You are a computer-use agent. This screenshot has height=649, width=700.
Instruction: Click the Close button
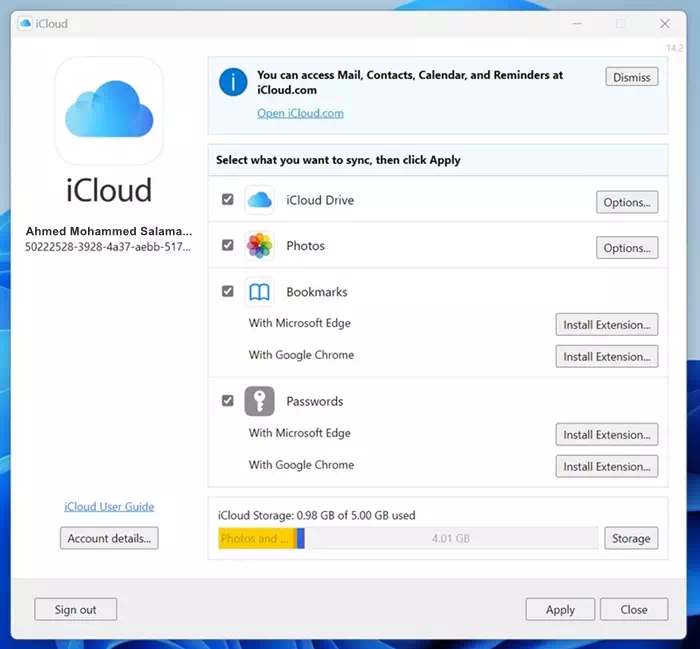point(634,610)
